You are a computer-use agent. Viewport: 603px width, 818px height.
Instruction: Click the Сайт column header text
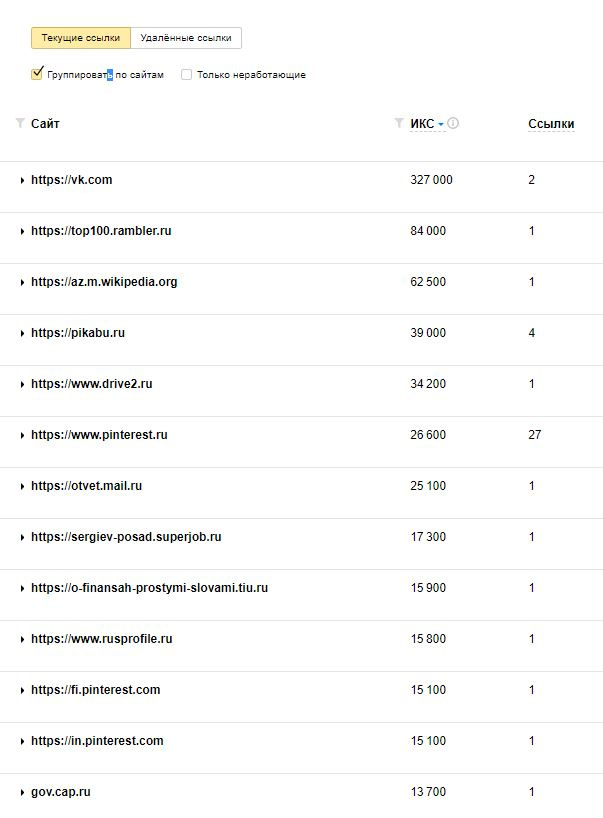point(45,124)
